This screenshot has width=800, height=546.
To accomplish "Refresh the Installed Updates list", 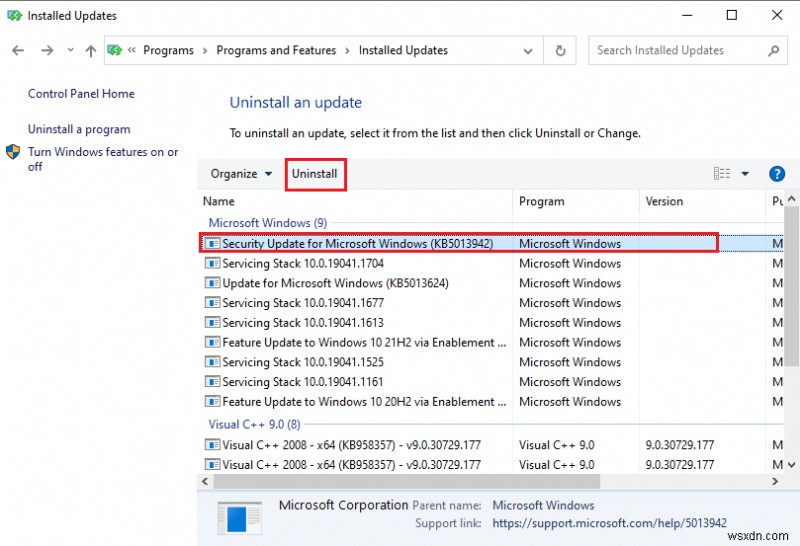I will (560, 51).
